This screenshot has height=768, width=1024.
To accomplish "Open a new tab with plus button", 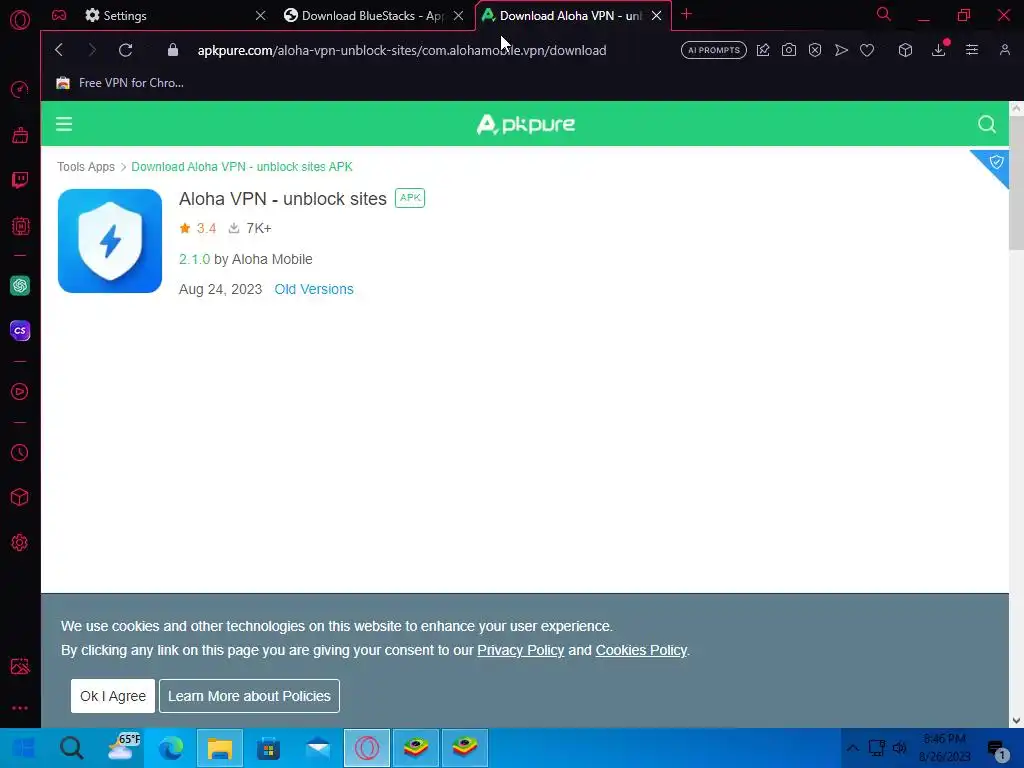I will tap(686, 14).
